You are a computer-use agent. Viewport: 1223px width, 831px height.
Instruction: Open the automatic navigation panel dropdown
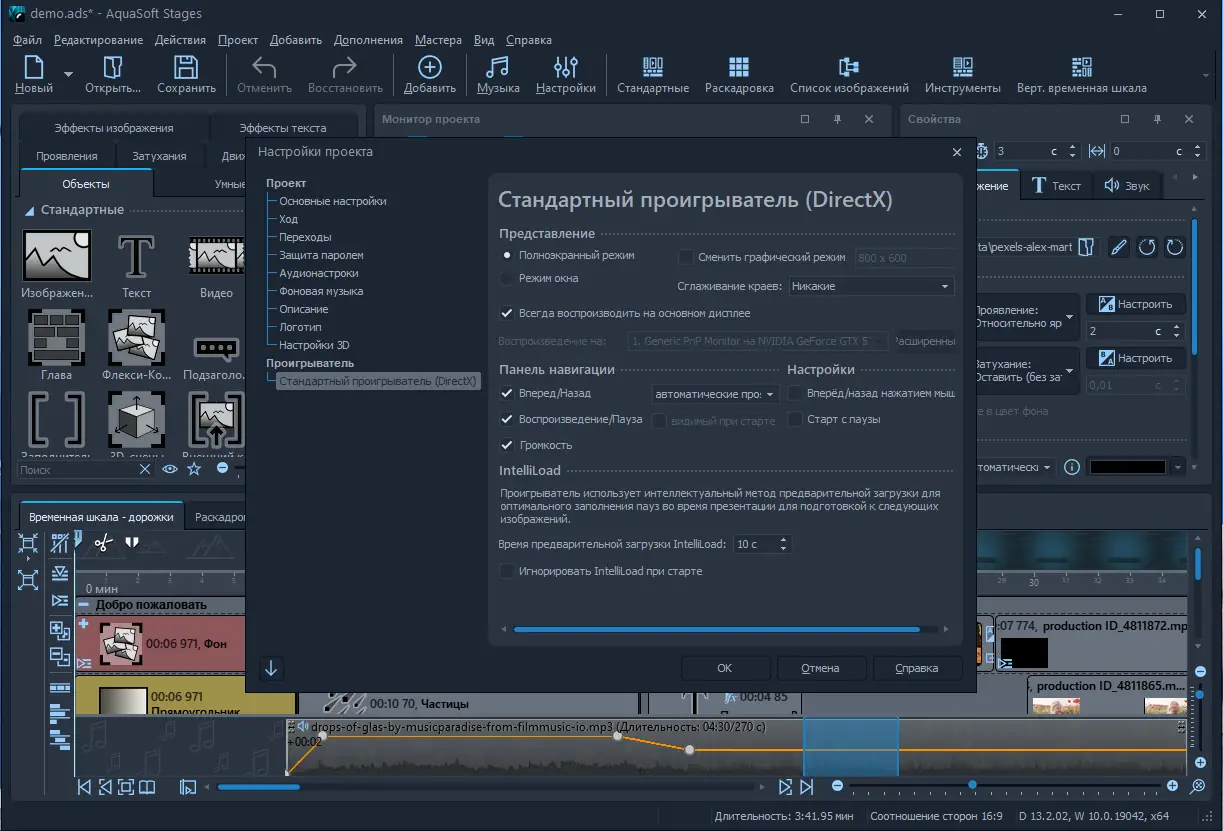point(715,394)
